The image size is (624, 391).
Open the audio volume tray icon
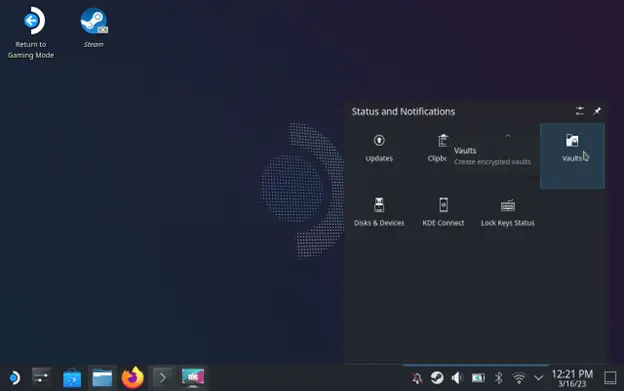457,377
